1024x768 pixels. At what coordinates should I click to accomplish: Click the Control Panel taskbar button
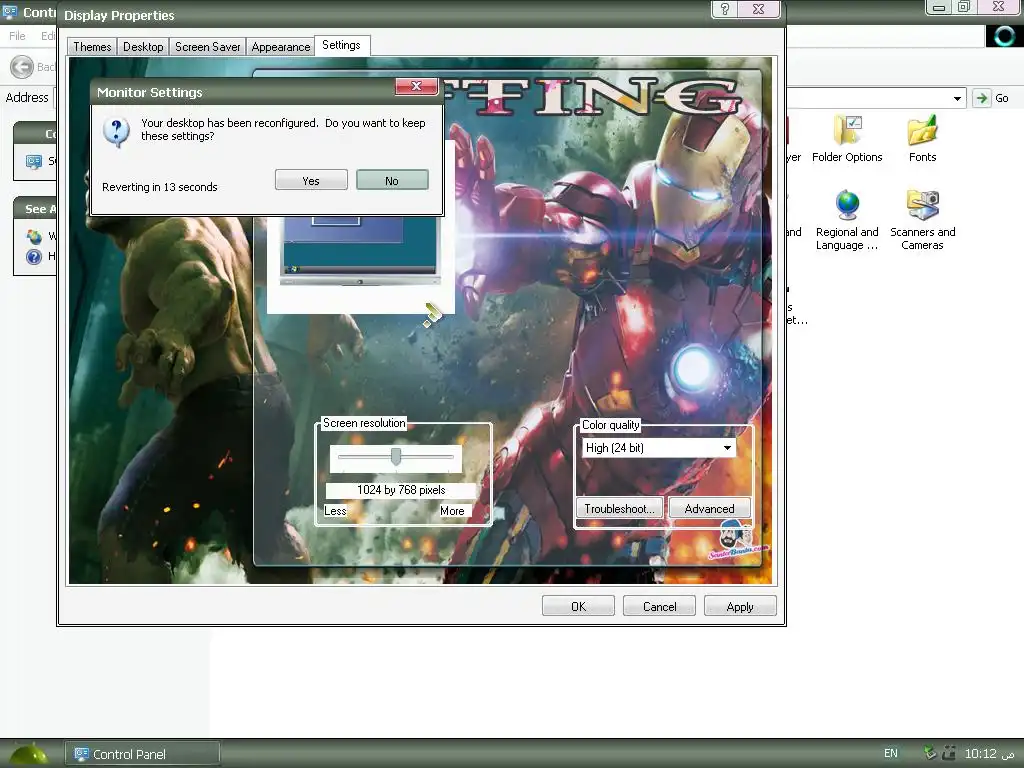click(142, 754)
